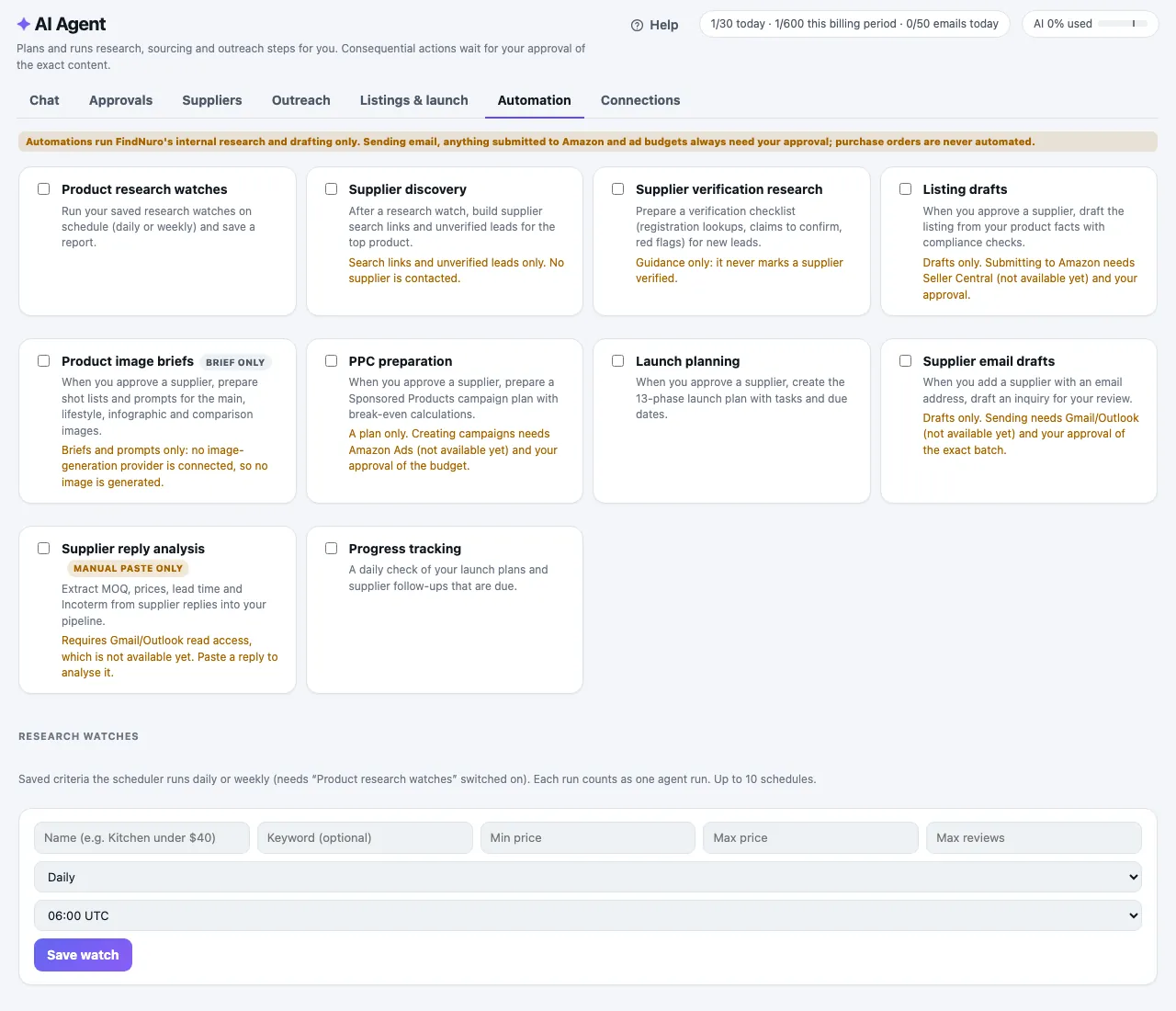The width and height of the screenshot is (1176, 1011).
Task: Focus the watch Name input field
Action: [141, 837]
